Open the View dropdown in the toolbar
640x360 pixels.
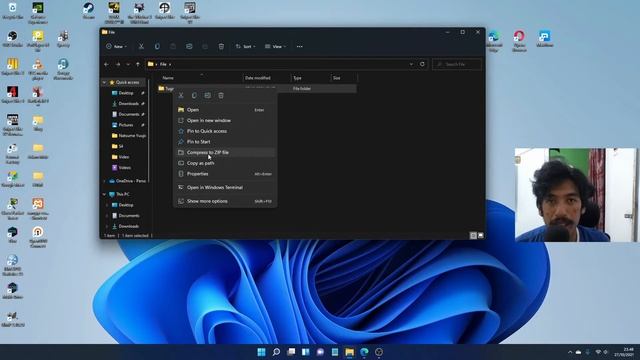[276, 47]
